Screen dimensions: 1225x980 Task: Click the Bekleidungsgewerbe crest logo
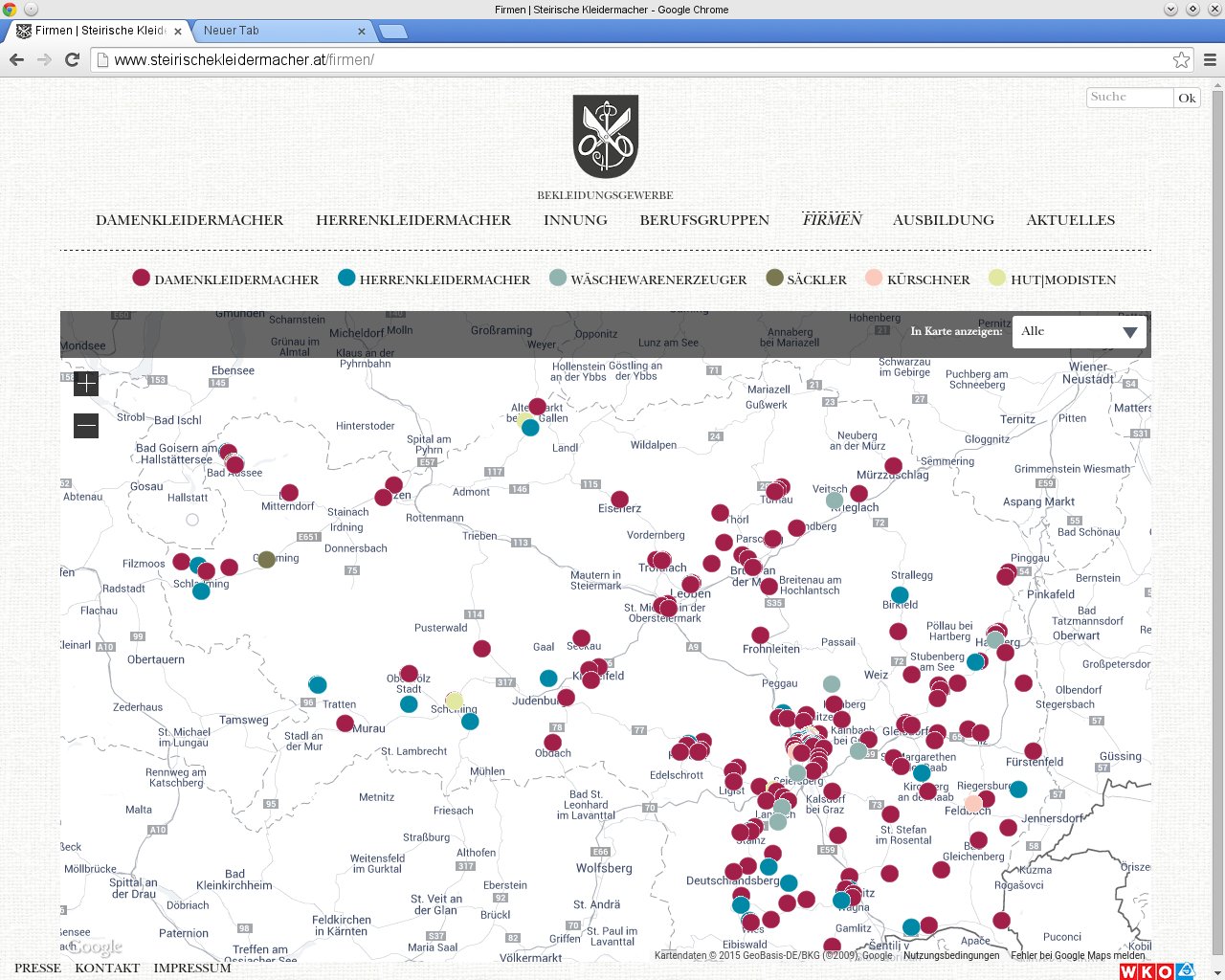(x=605, y=137)
